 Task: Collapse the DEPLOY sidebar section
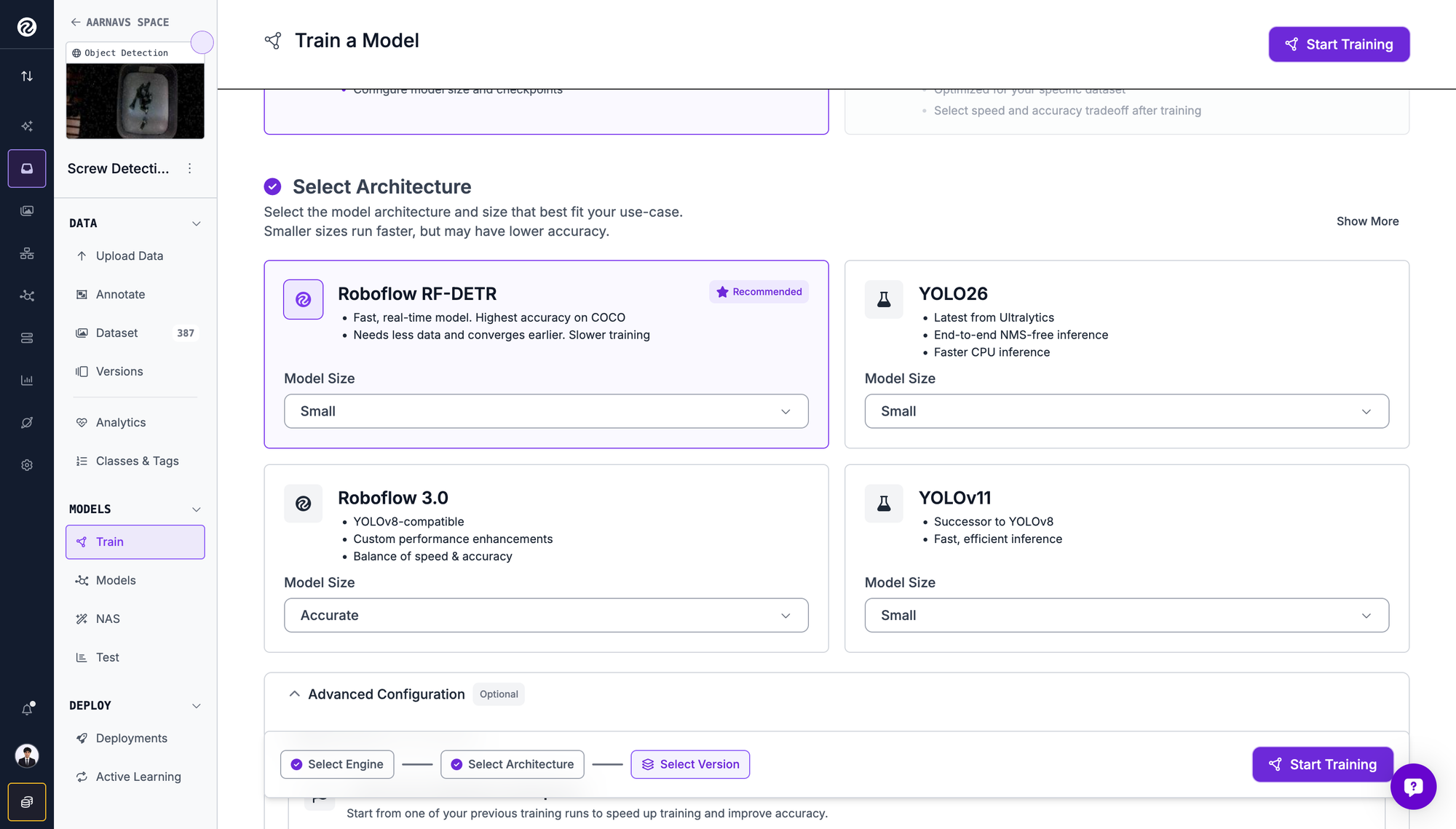197,706
